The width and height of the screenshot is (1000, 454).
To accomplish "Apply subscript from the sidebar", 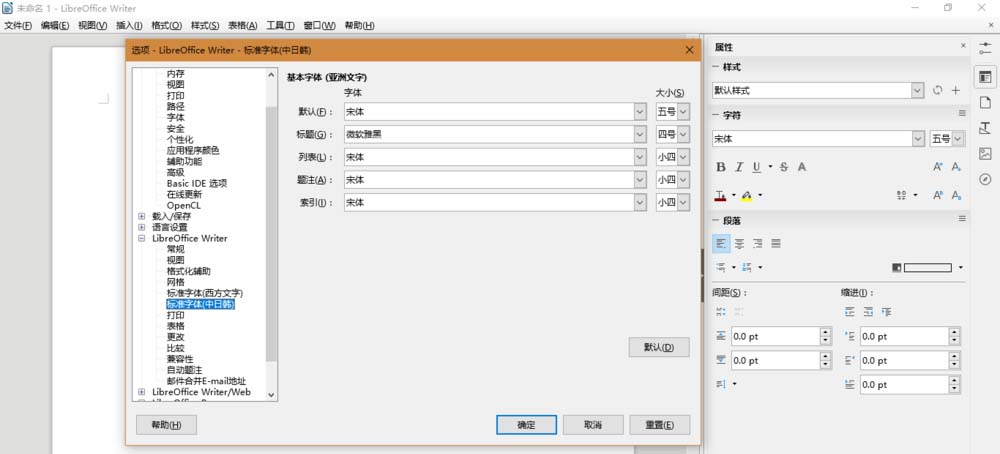I will pos(956,195).
